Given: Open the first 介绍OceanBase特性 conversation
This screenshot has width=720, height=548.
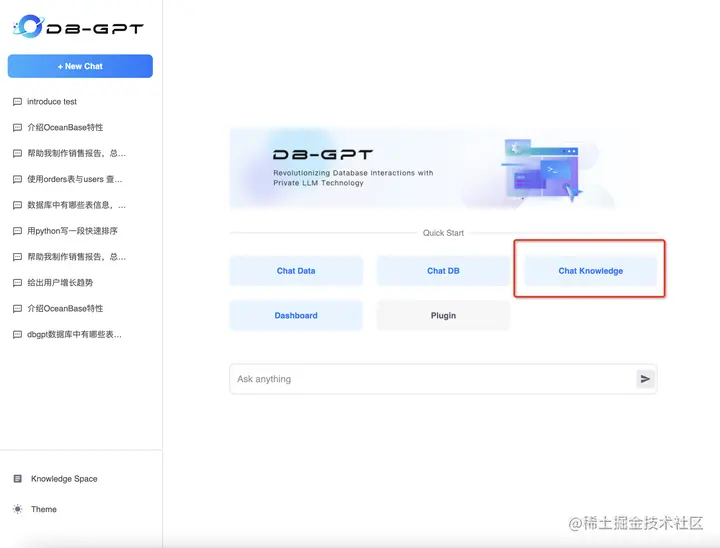Looking at the screenshot, I should [65, 127].
